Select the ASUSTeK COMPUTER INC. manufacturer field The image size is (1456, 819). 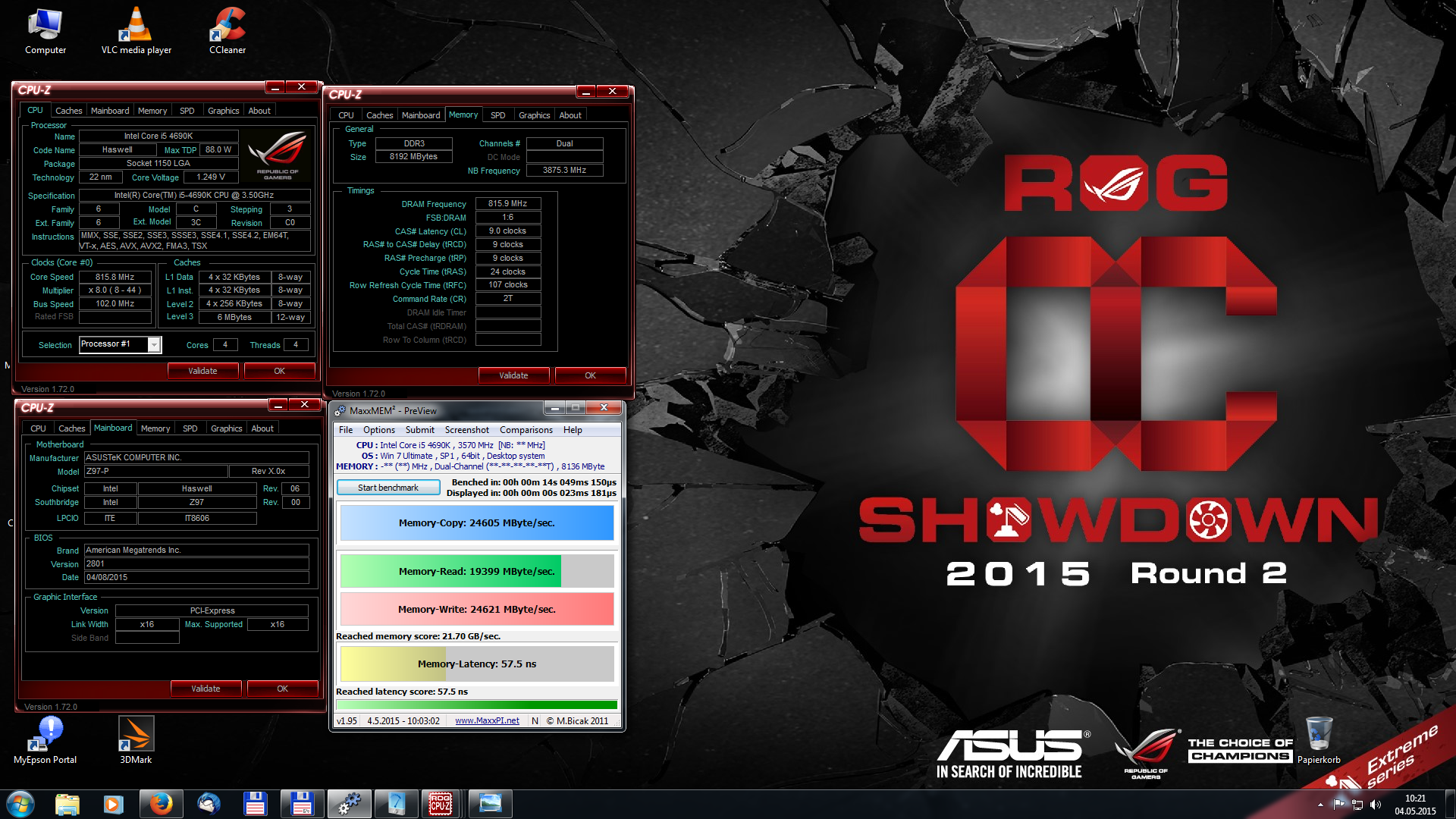coord(196,458)
